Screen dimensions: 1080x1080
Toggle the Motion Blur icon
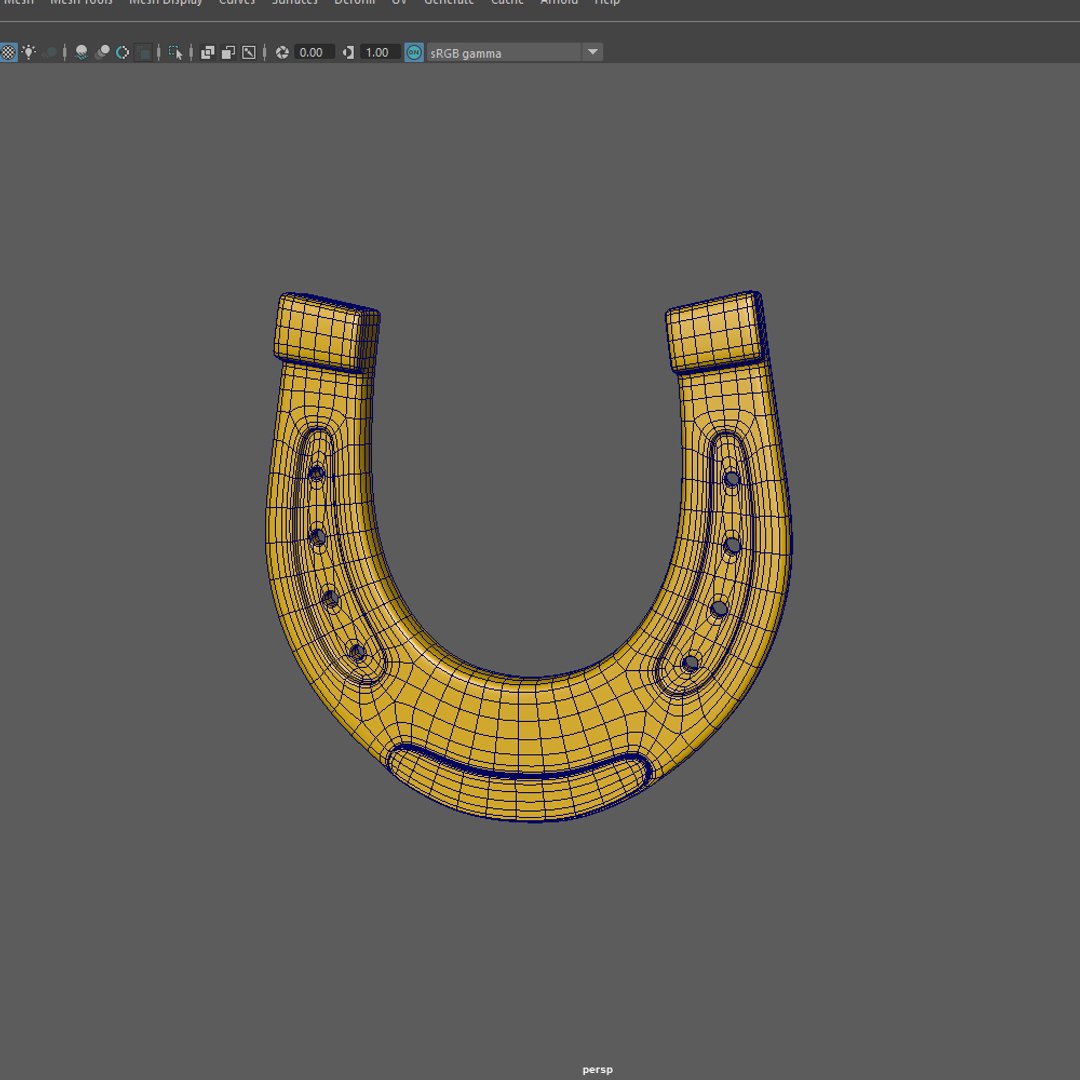click(x=102, y=52)
